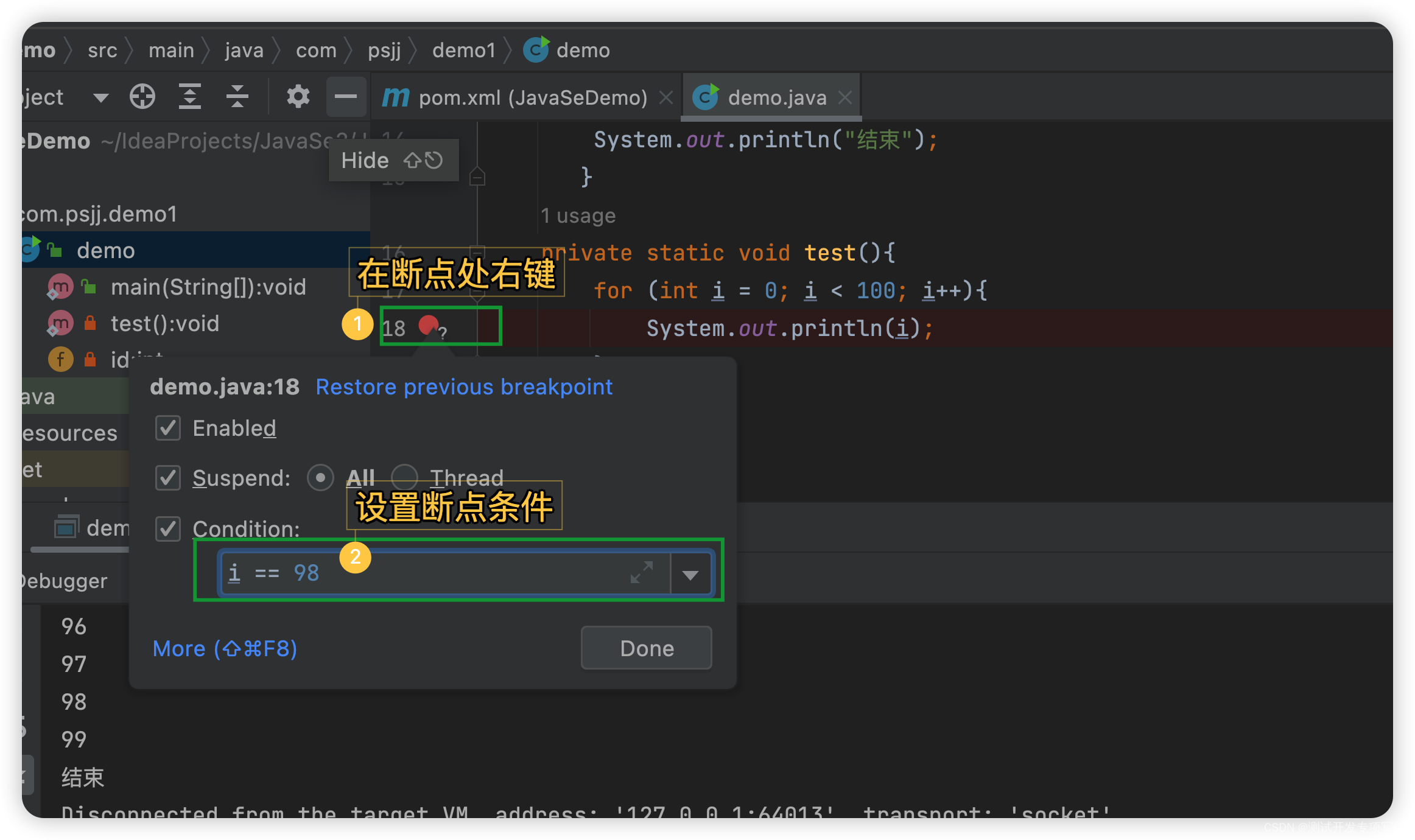Screen dimensions: 1415x840
Task: Select com.psjj.demo1 package node
Action: coord(100,214)
